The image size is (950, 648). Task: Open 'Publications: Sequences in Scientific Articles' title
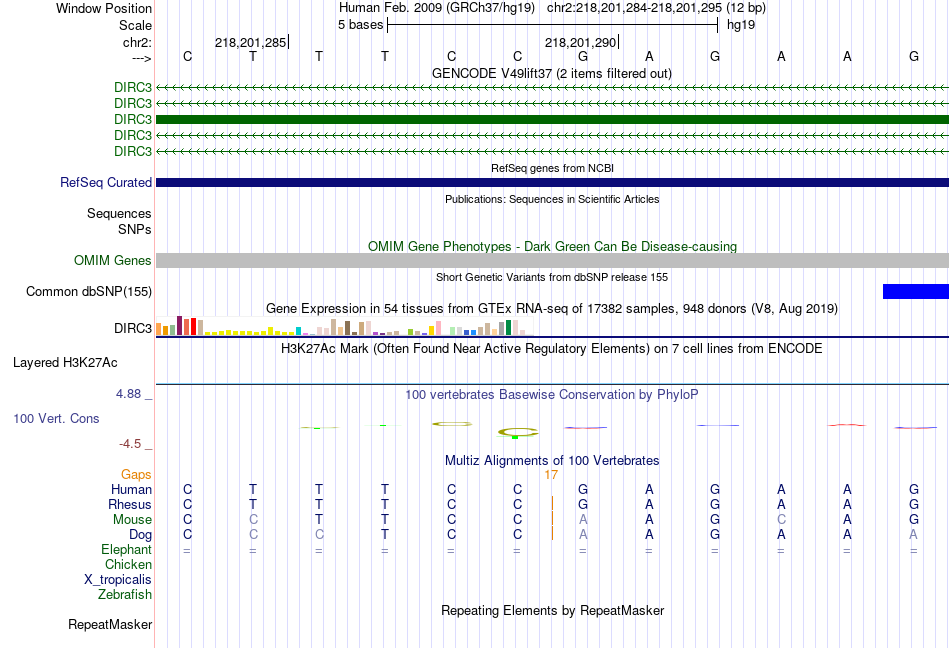(x=552, y=199)
